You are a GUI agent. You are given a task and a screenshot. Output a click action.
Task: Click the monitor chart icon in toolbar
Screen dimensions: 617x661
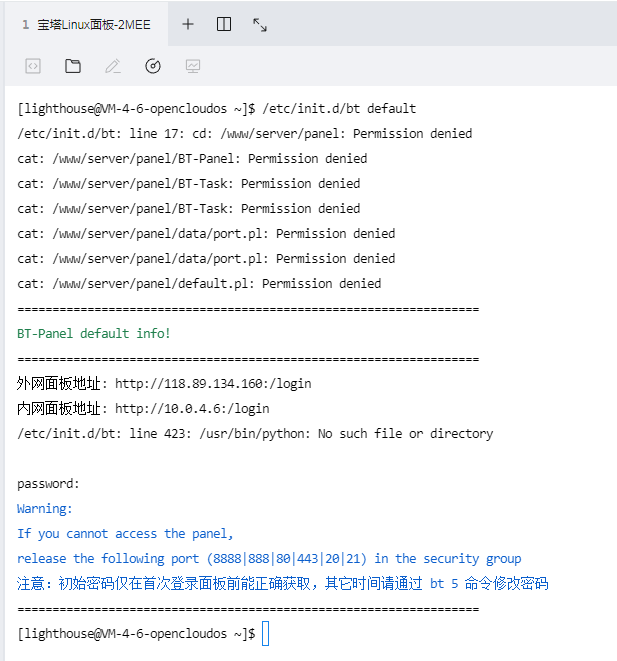(x=193, y=66)
